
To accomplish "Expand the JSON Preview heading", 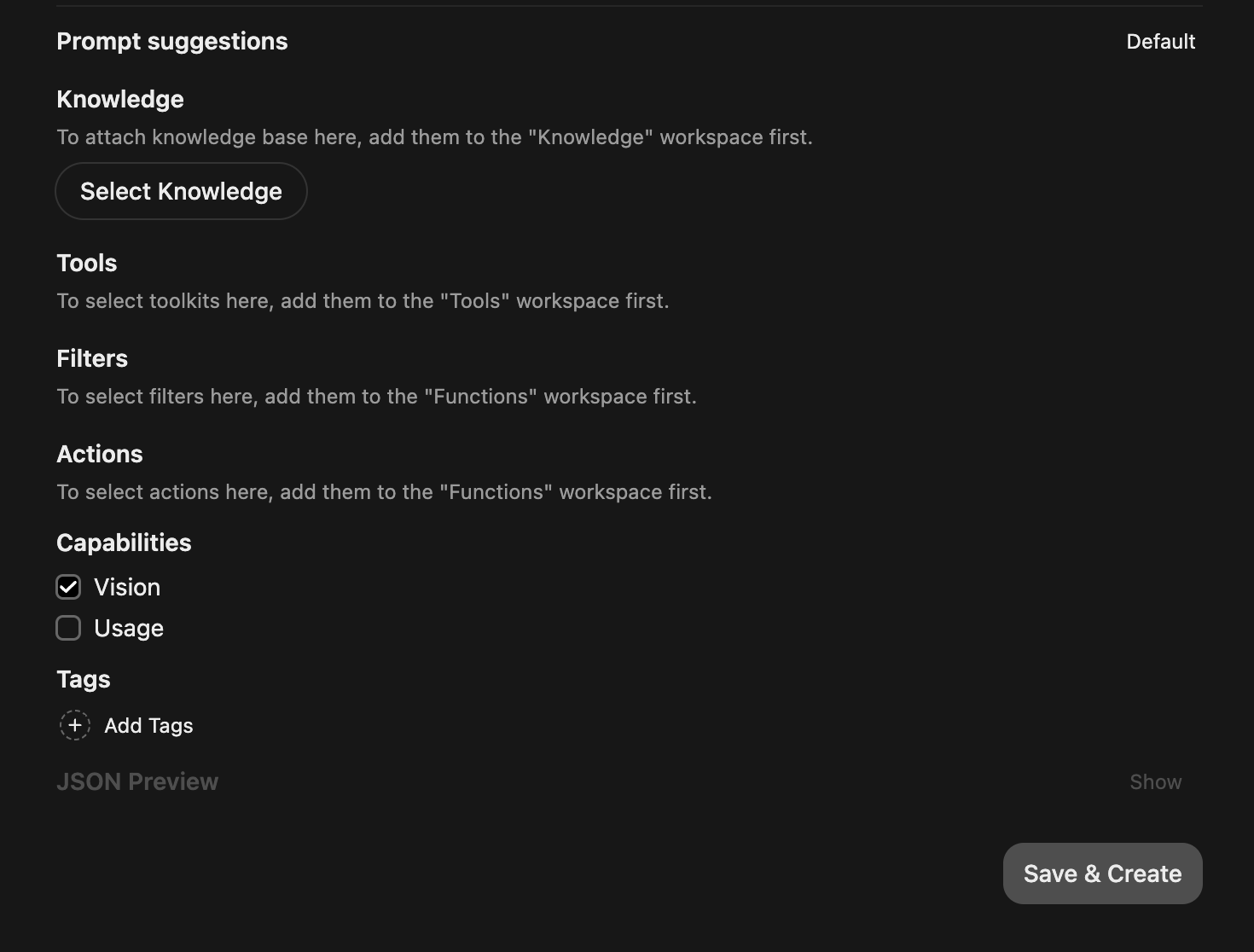I will [x=137, y=782].
